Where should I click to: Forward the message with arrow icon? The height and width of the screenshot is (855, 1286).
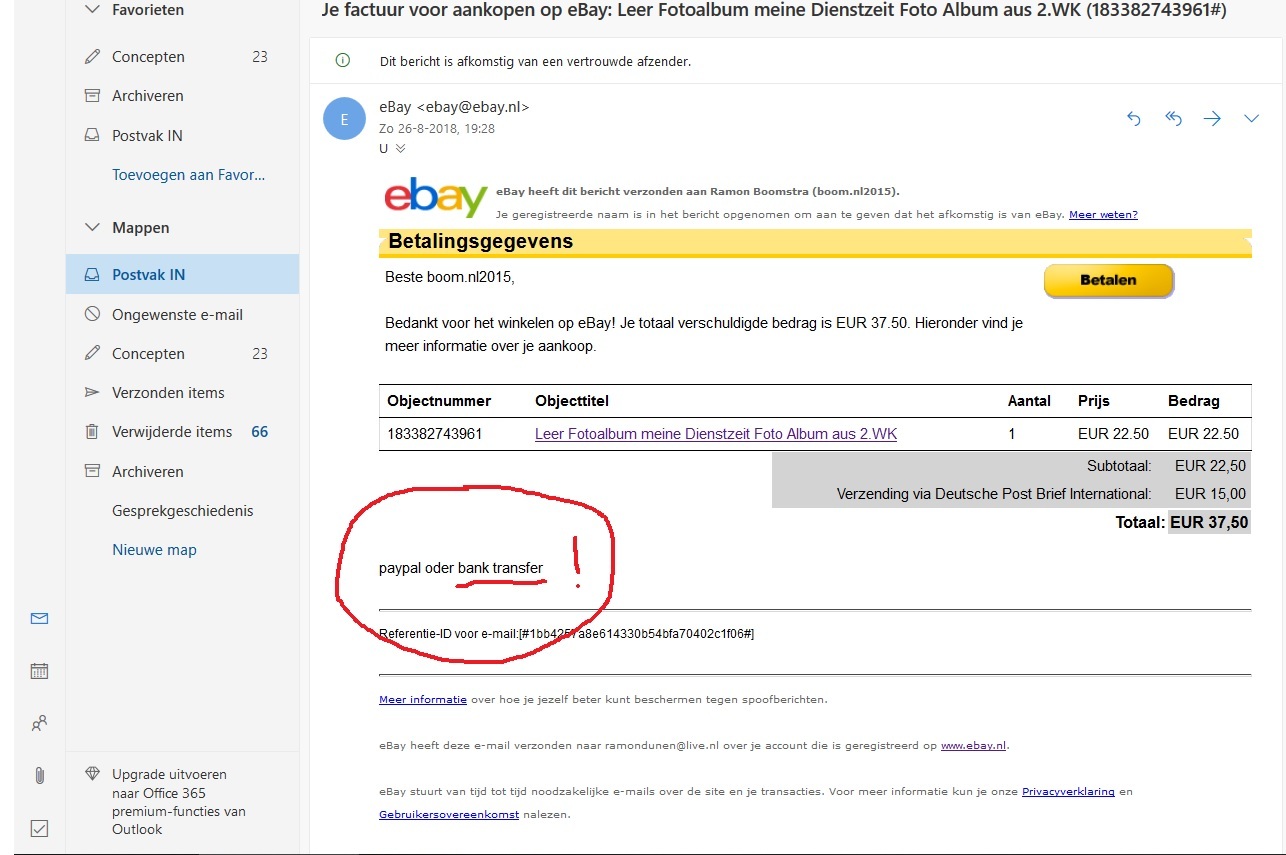1213,119
